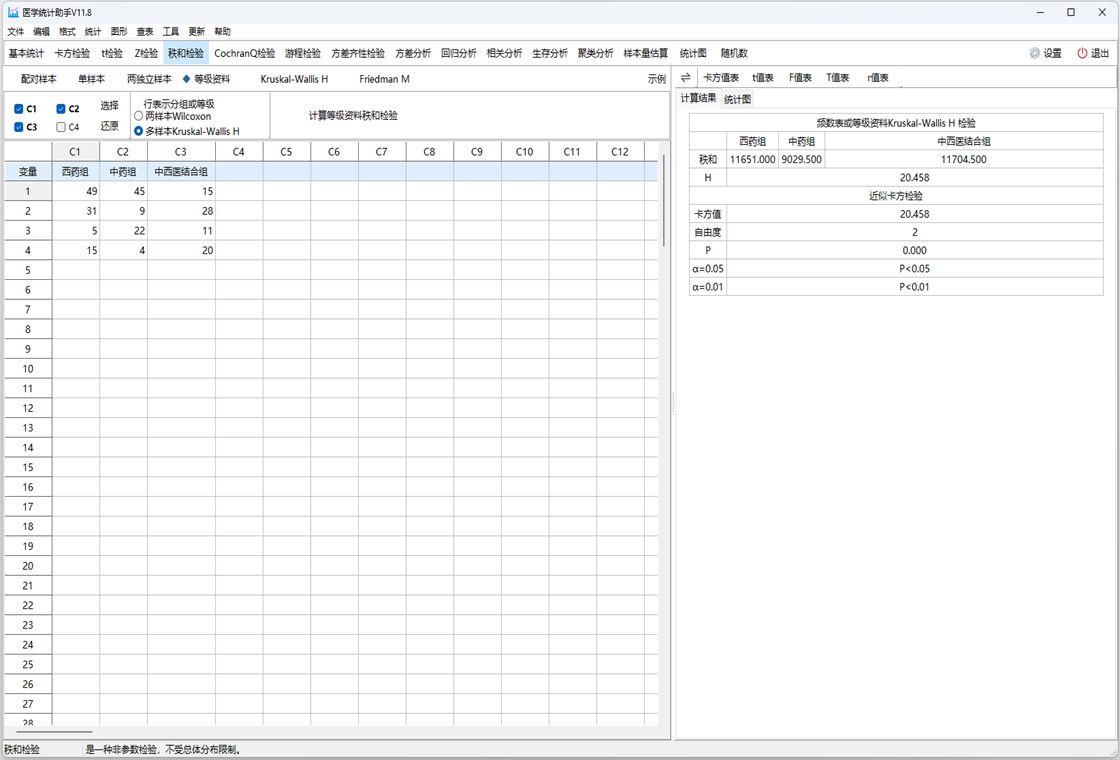Switch to 游程检验 tab
This screenshot has width=1120, height=760.
click(303, 54)
